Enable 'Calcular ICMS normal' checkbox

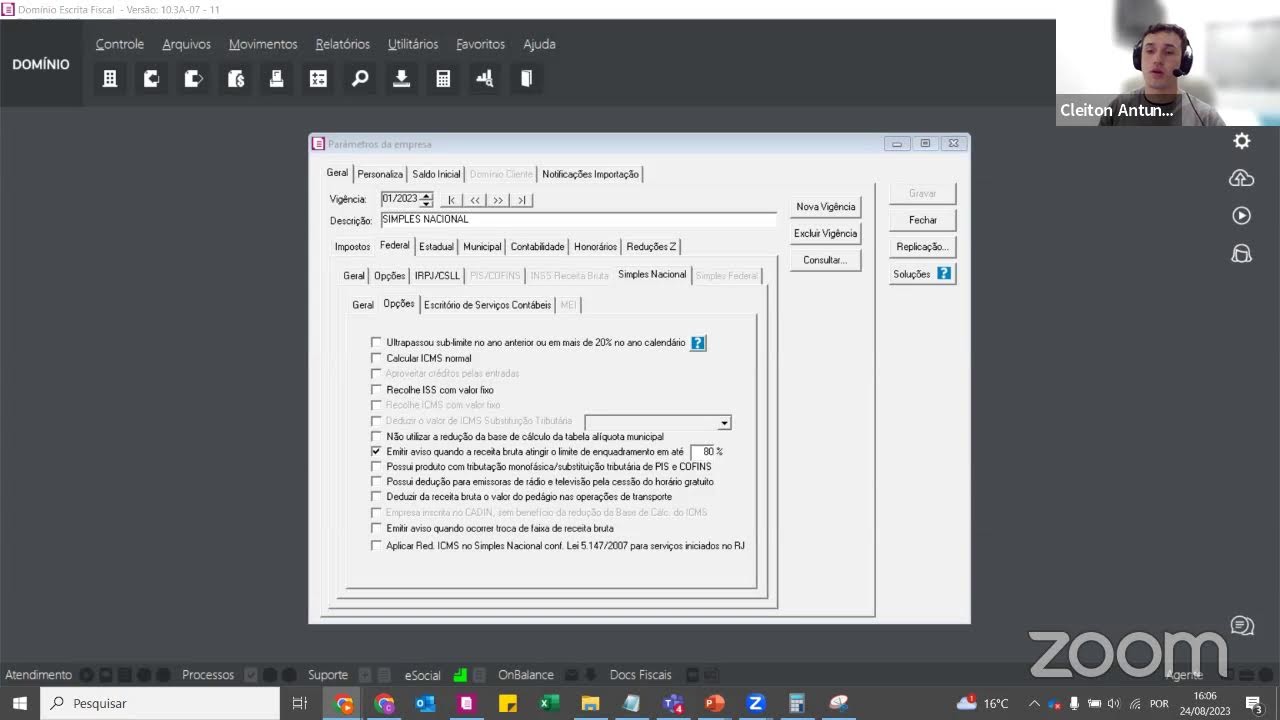[x=376, y=358]
